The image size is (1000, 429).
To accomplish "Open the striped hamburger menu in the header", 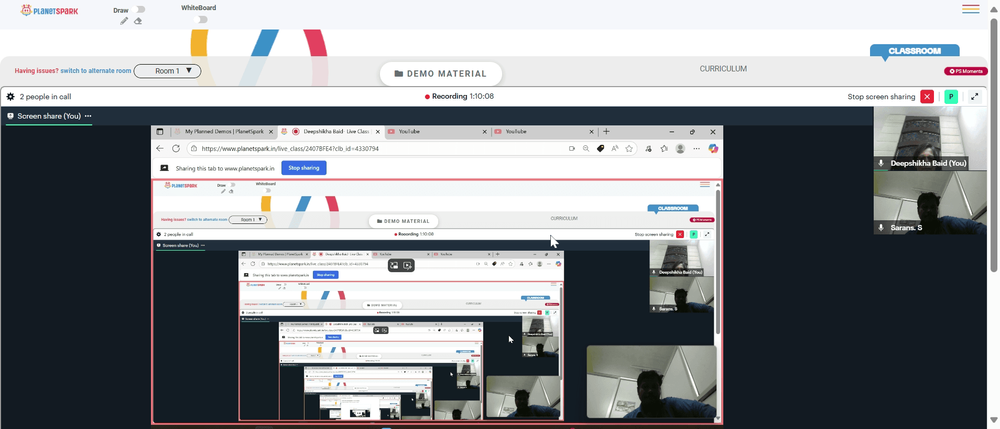I will click(x=971, y=9).
